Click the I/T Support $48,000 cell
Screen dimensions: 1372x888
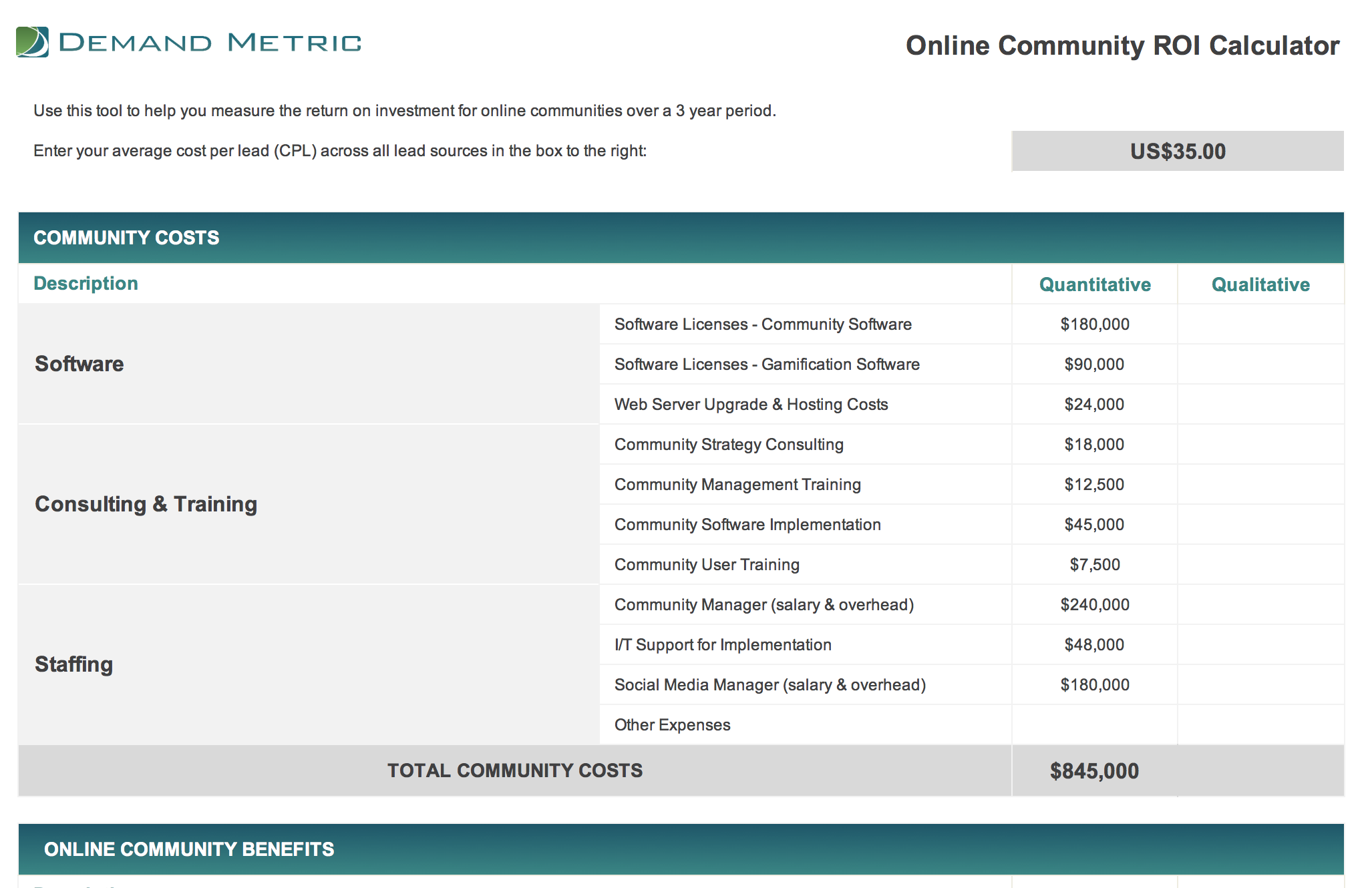1094,645
